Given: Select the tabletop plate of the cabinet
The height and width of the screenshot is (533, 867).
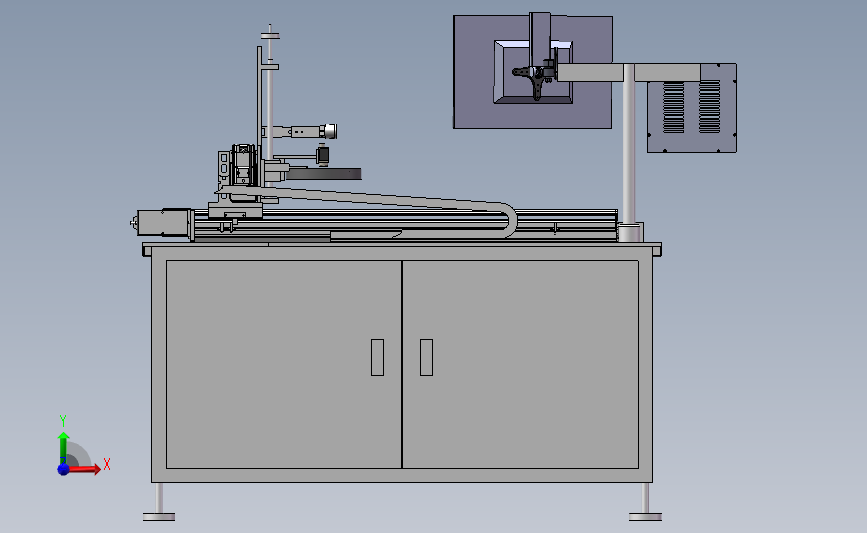Looking at the screenshot, I should pyautogui.click(x=402, y=245).
